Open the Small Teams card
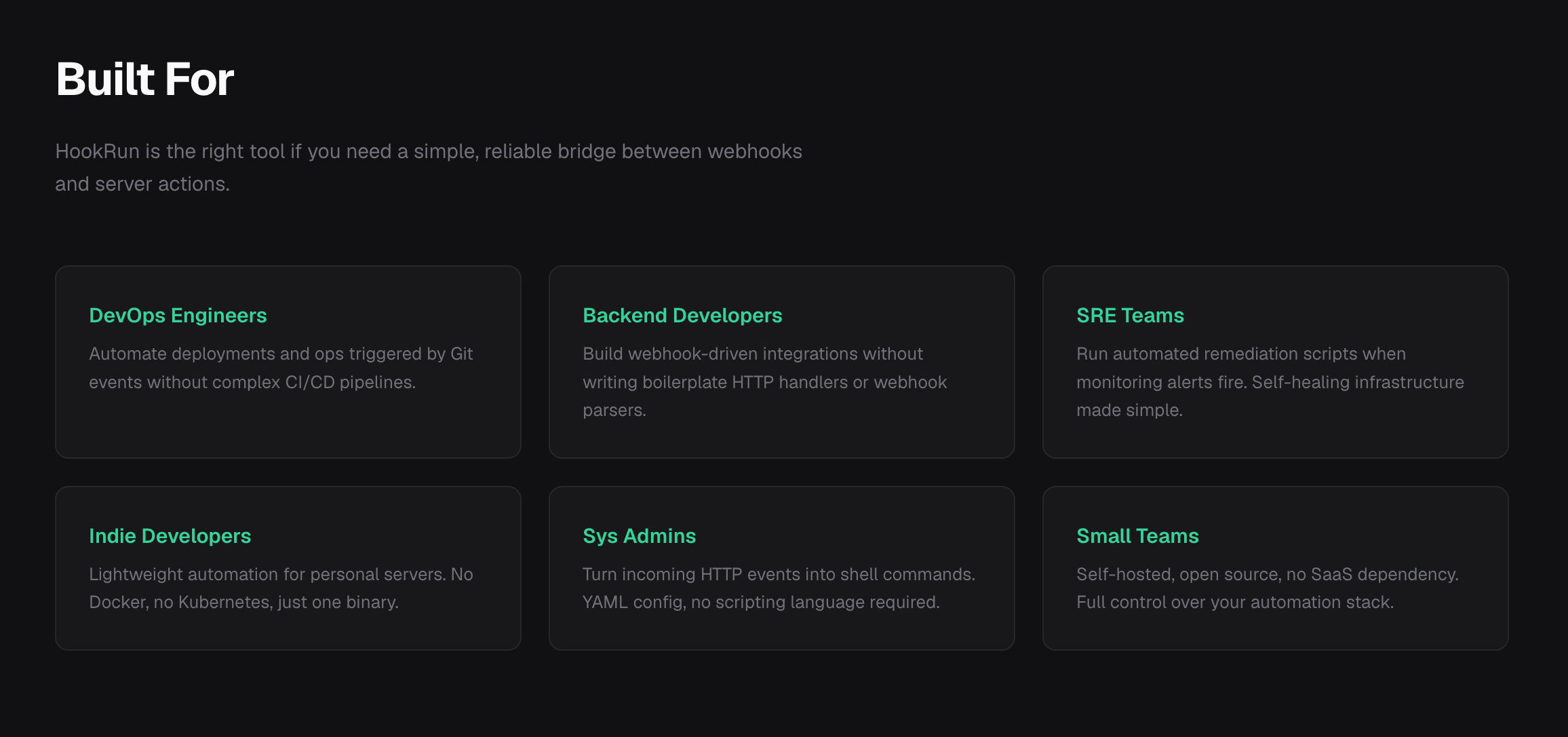This screenshot has height=737, width=1568. coord(1276,568)
